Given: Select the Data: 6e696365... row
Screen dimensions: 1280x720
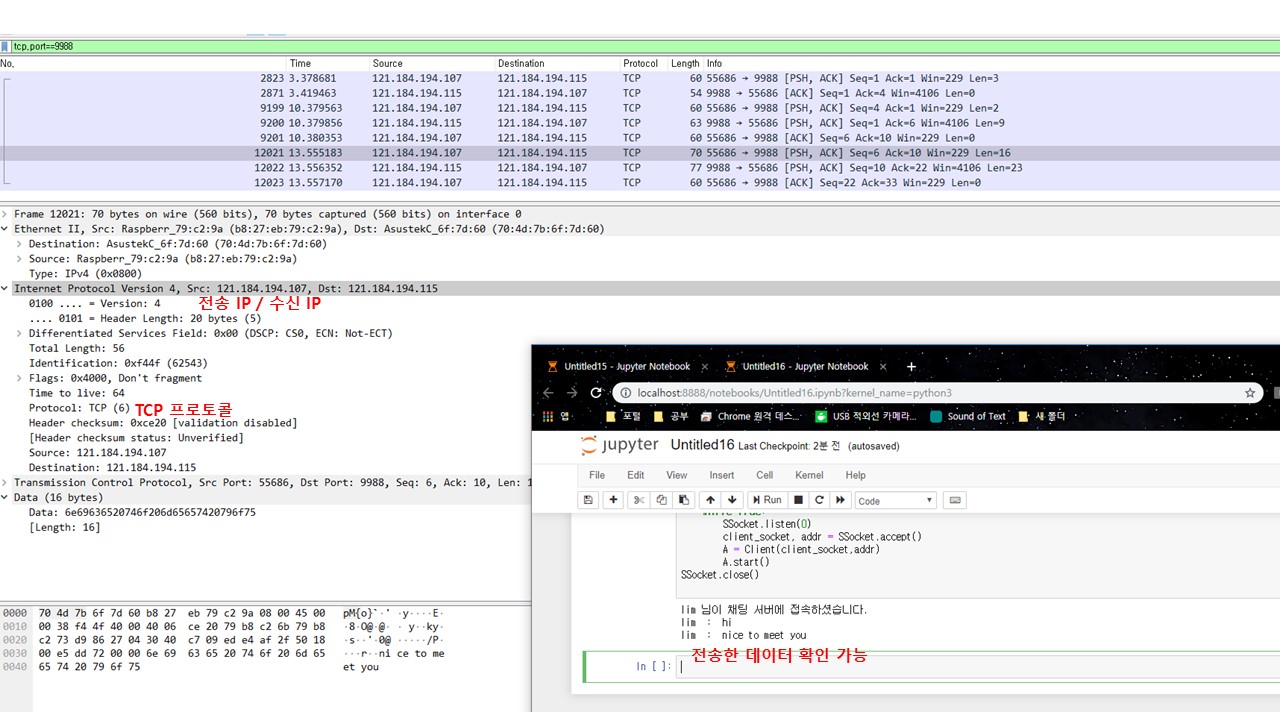Looking at the screenshot, I should pos(142,512).
